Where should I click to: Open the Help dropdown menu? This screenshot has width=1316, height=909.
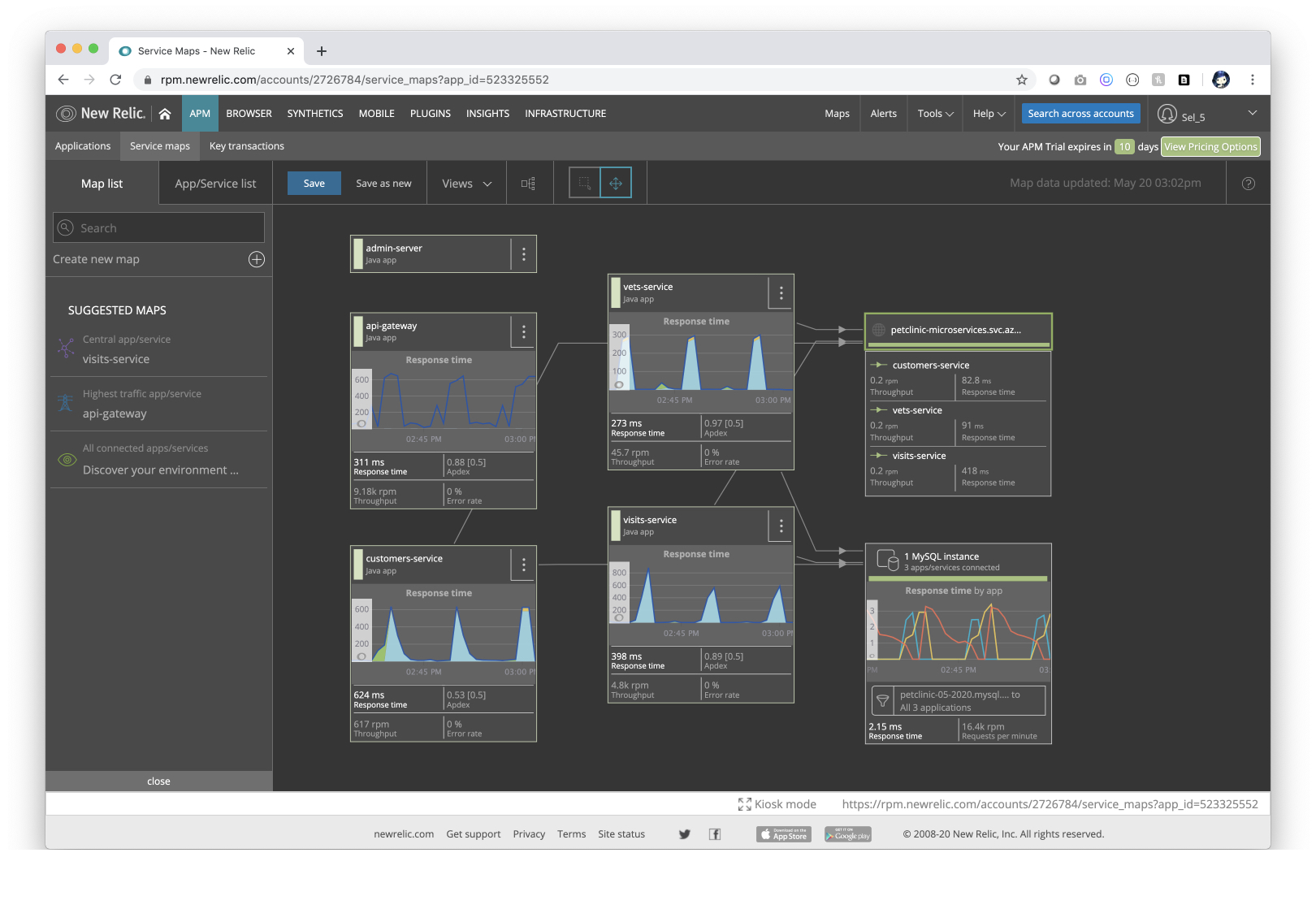pyautogui.click(x=989, y=114)
